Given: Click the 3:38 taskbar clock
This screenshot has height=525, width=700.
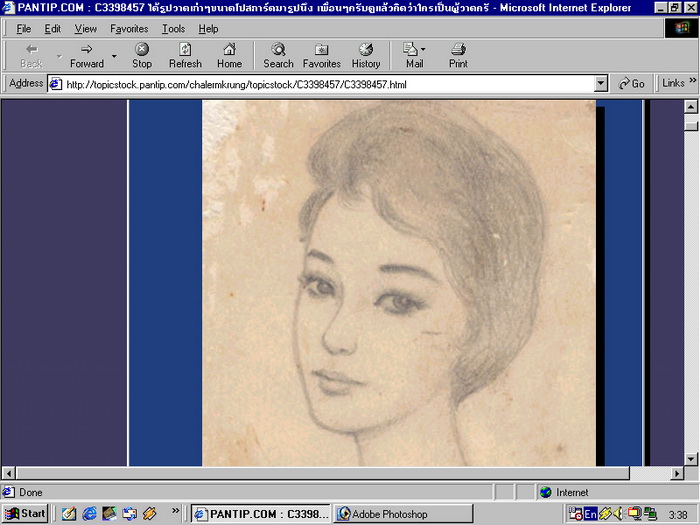Looking at the screenshot, I should (x=678, y=515).
